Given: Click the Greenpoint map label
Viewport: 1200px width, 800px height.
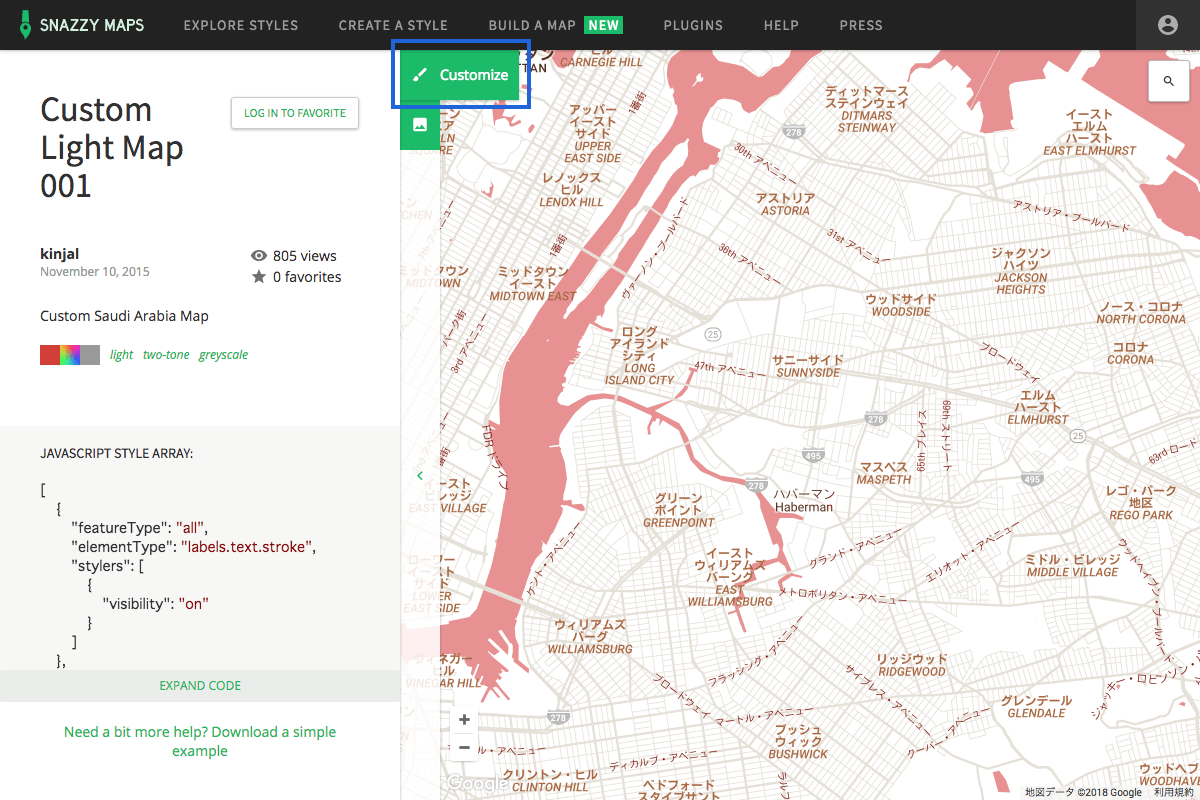Looking at the screenshot, I should pos(679,510).
